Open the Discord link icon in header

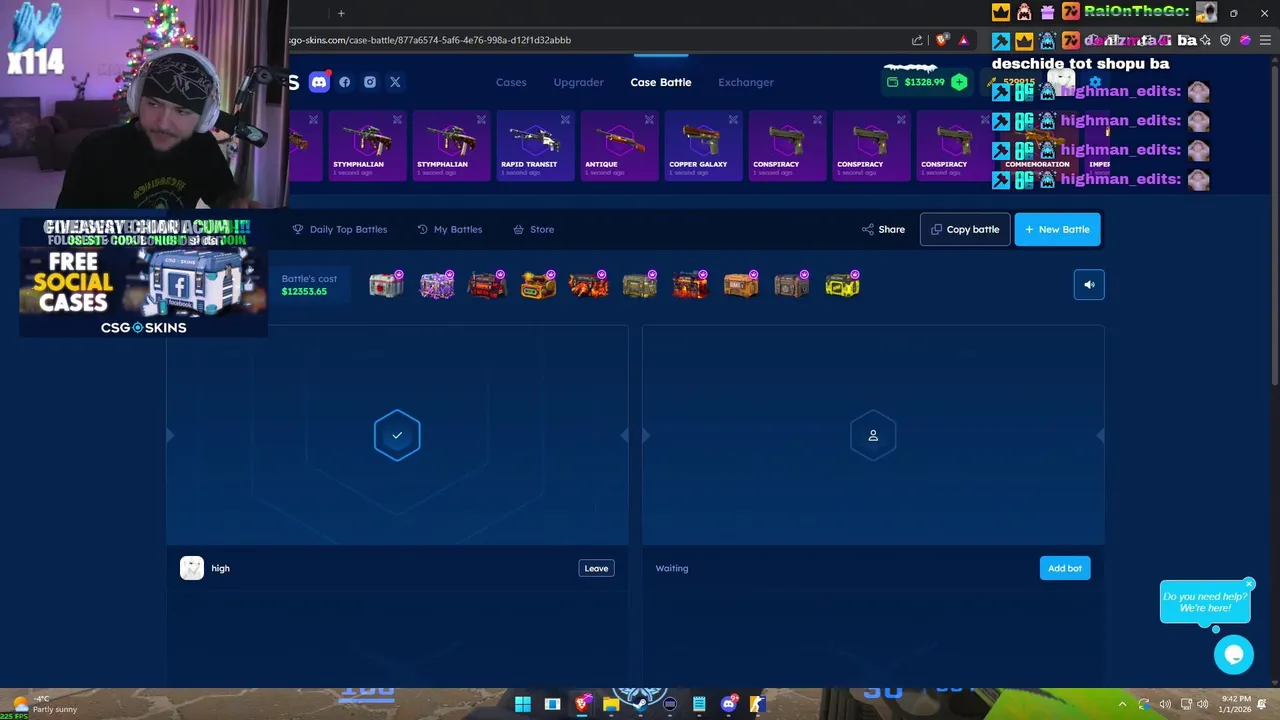[x=319, y=82]
